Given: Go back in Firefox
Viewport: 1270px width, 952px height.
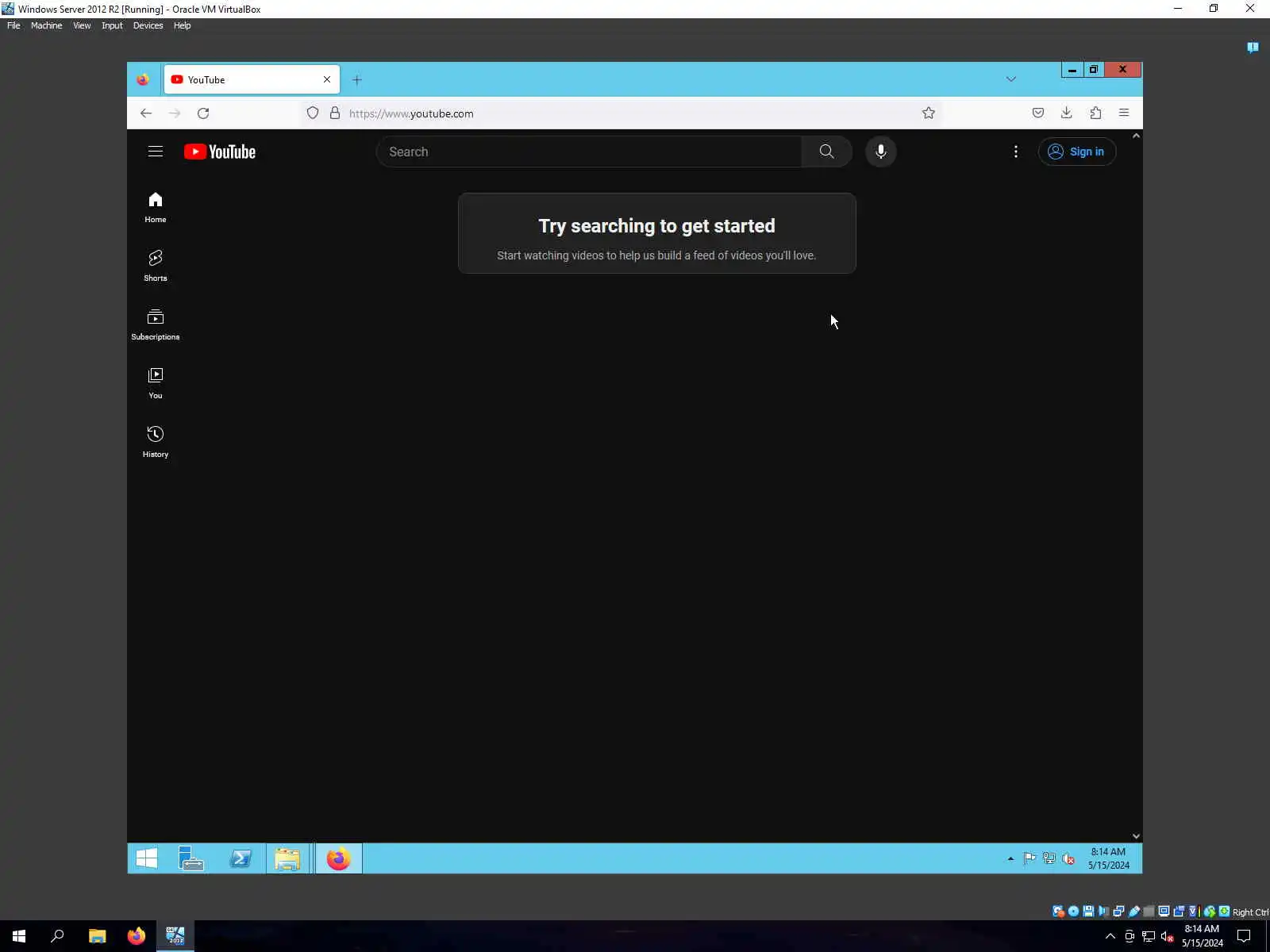Looking at the screenshot, I should [x=146, y=113].
